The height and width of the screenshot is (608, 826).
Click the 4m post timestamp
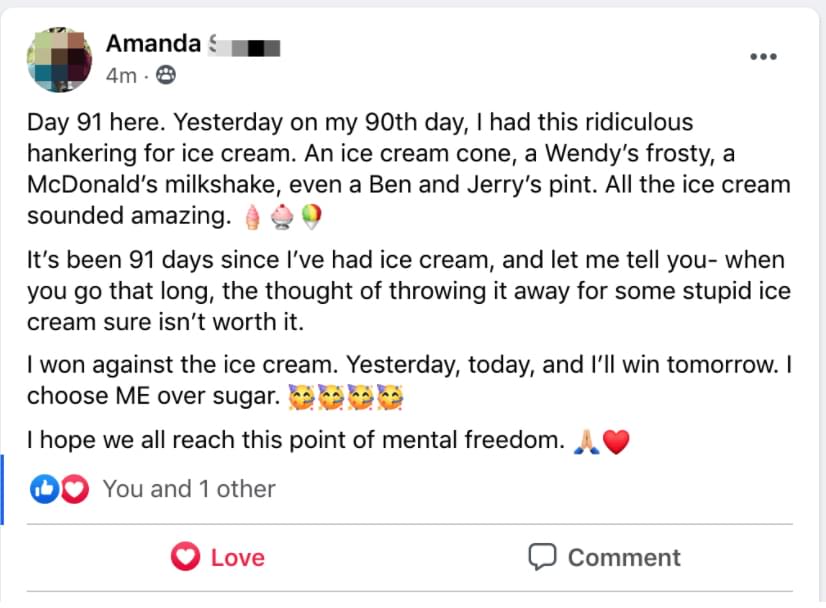pos(121,74)
